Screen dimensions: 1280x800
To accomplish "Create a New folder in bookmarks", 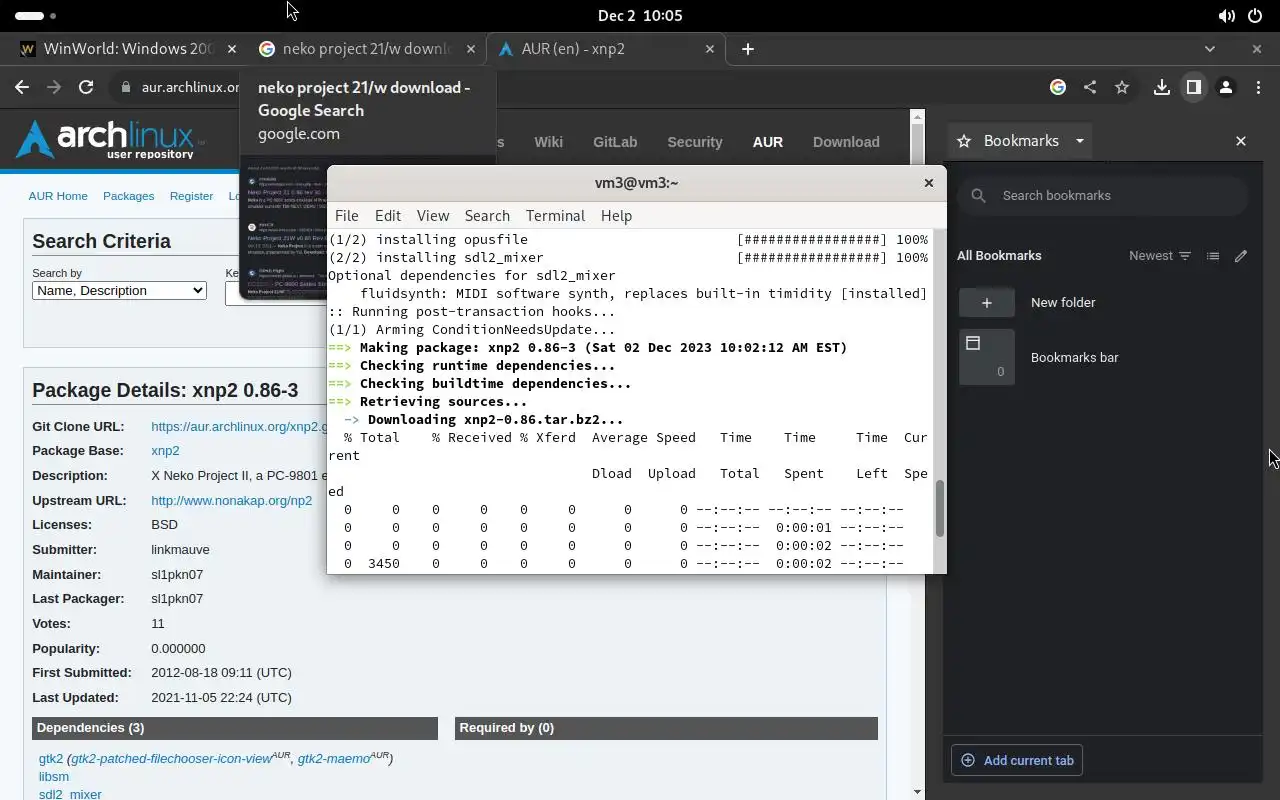I will point(1103,302).
